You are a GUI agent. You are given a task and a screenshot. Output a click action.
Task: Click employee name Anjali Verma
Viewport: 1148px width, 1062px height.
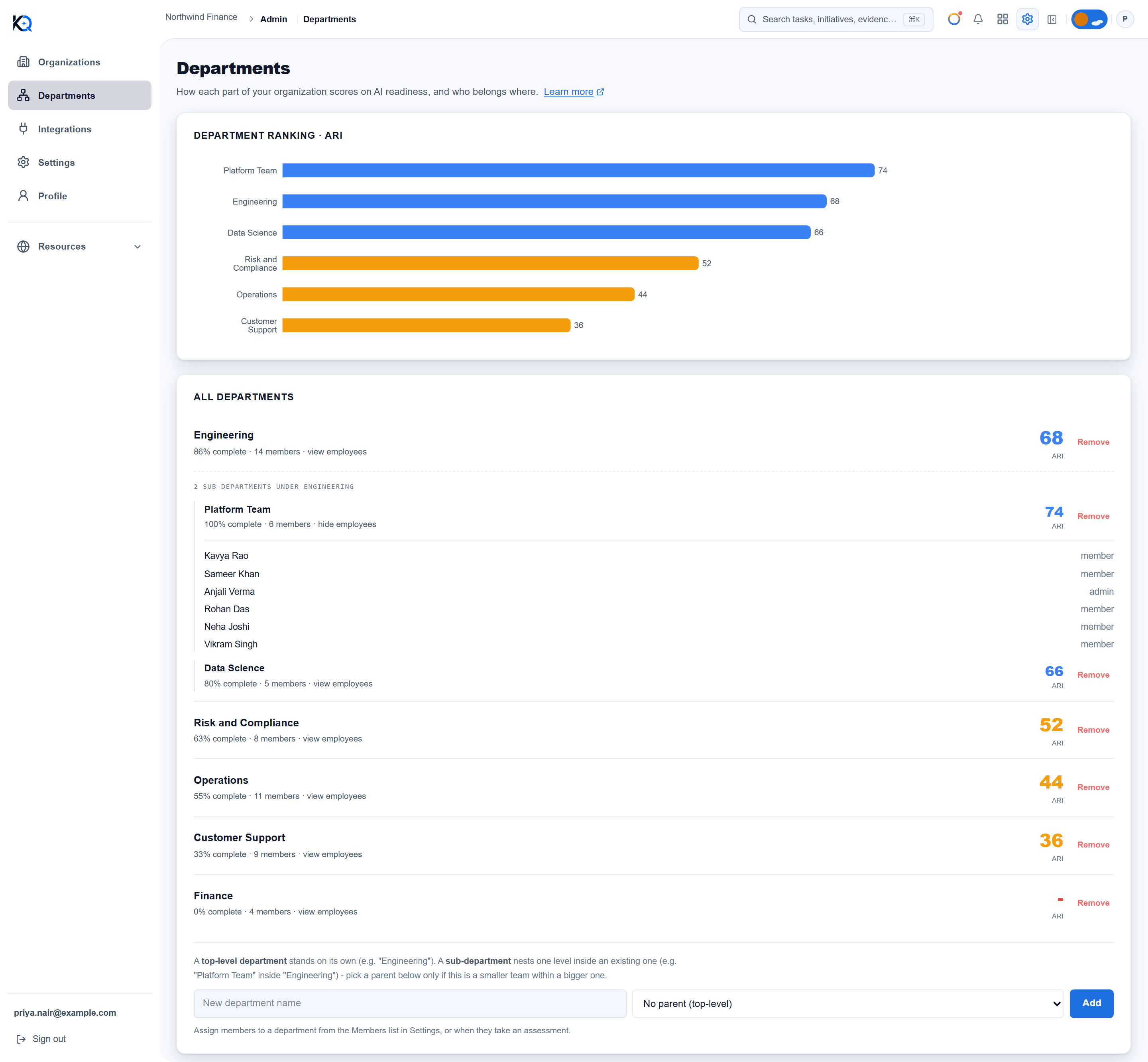tap(229, 591)
